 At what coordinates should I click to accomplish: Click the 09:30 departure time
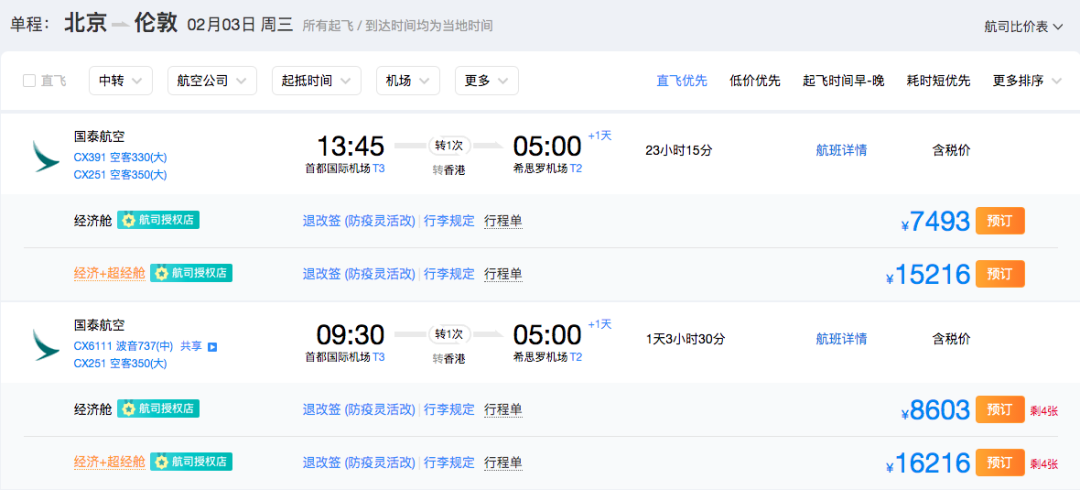[x=351, y=334]
